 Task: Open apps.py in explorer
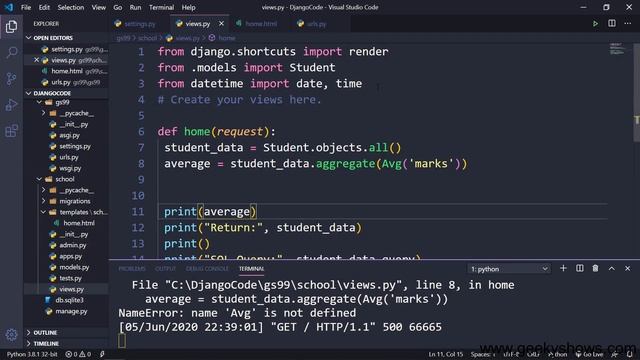tap(70, 256)
